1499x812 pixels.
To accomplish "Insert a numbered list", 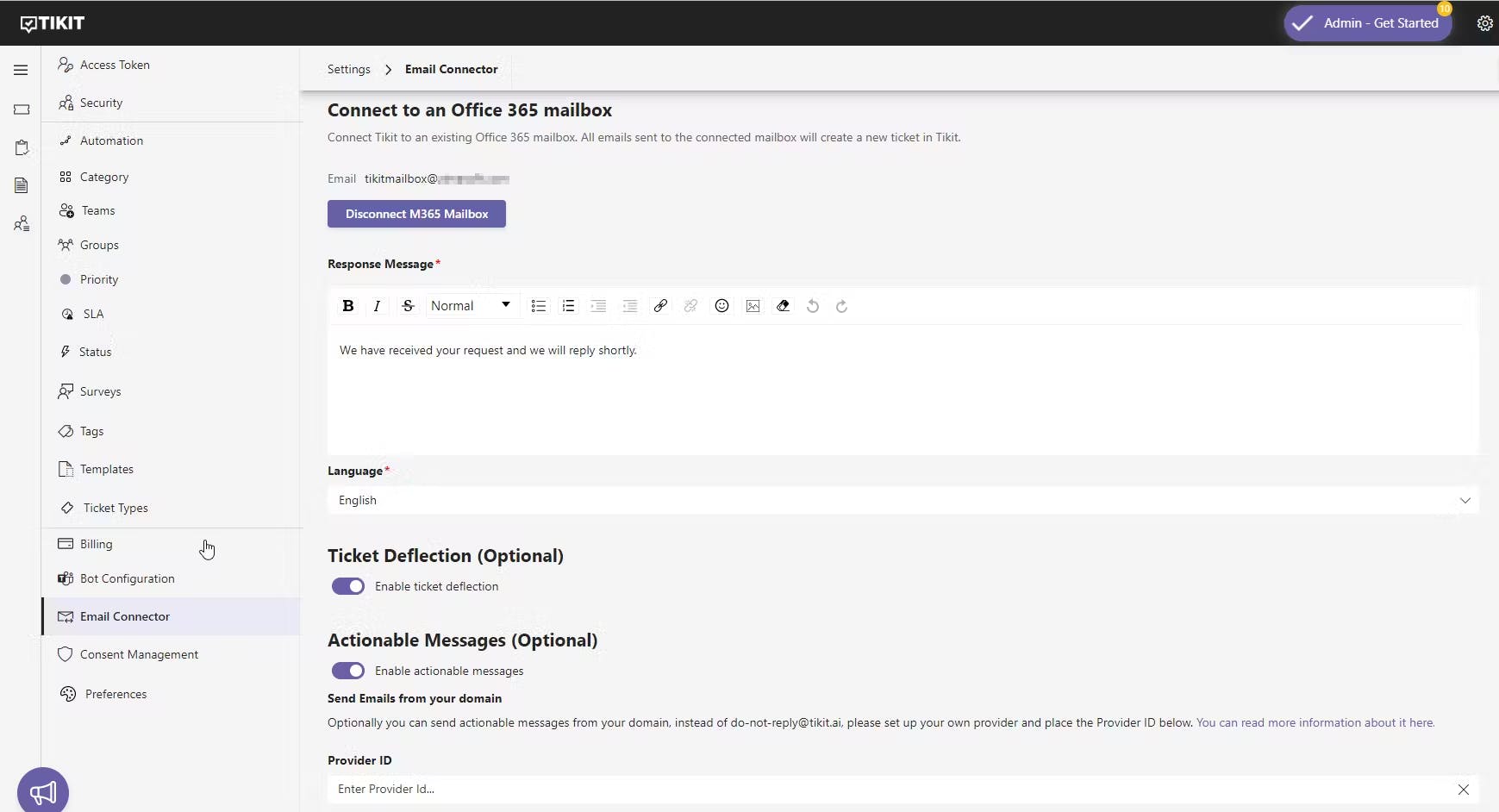I will [x=568, y=306].
